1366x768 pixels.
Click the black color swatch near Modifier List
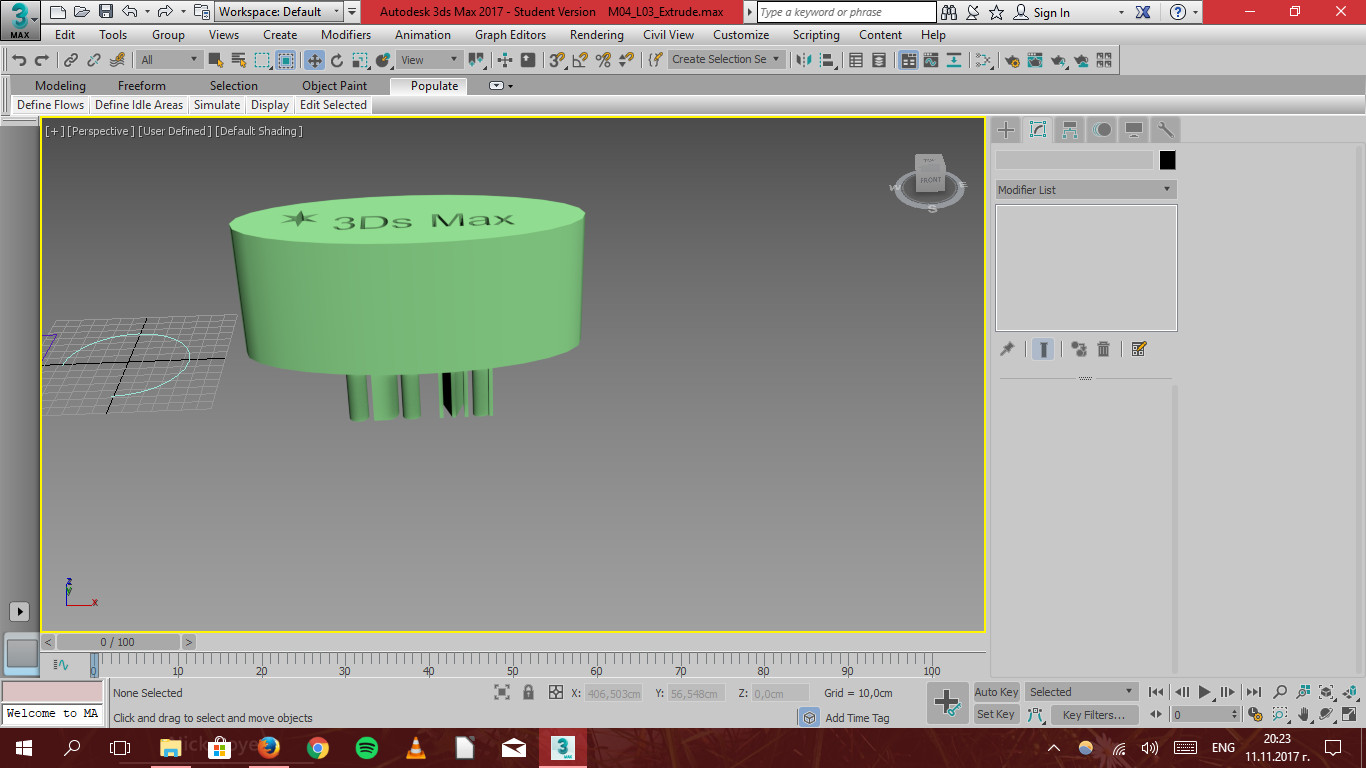click(x=1167, y=159)
